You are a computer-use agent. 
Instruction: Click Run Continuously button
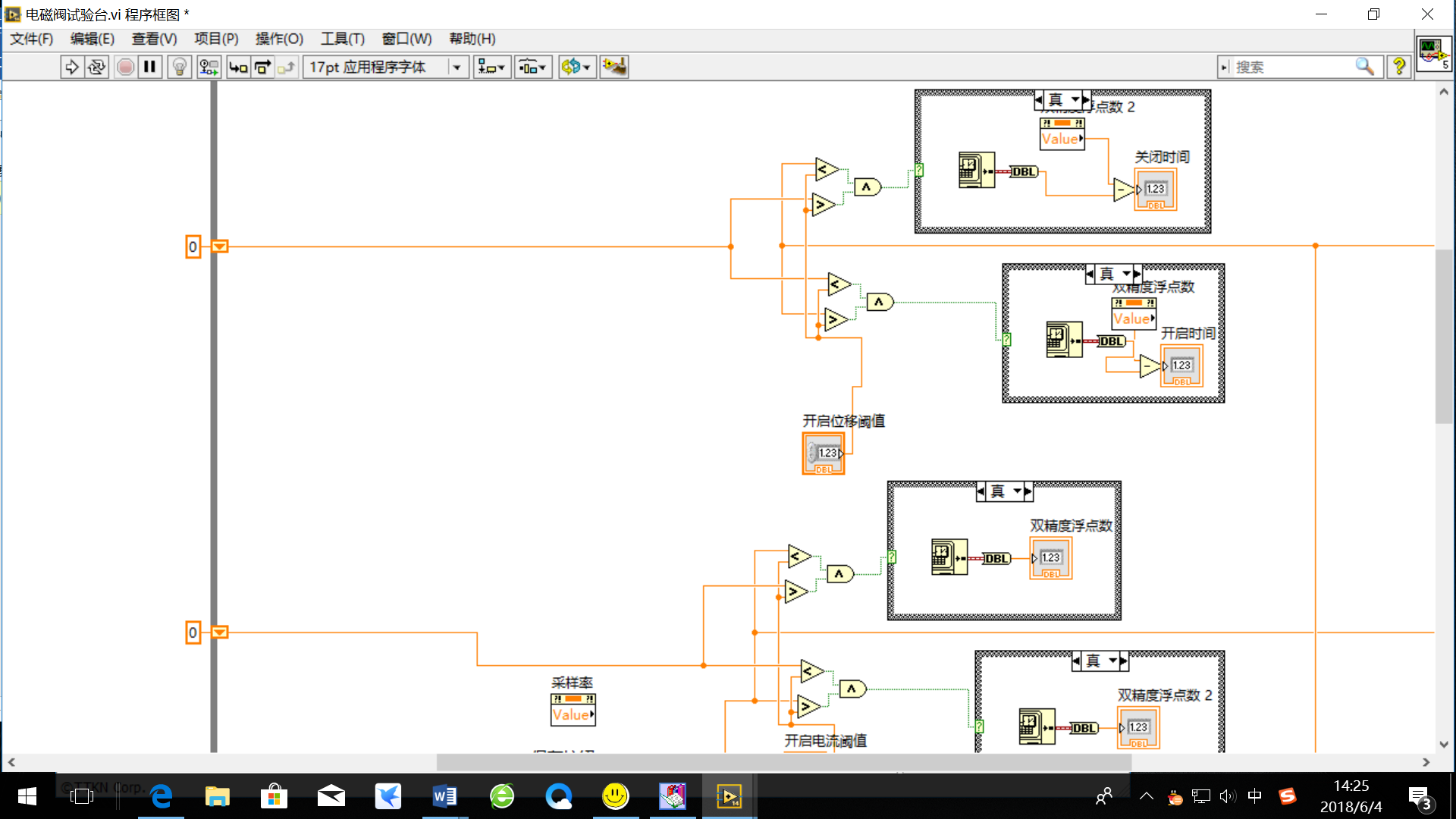pyautogui.click(x=96, y=67)
